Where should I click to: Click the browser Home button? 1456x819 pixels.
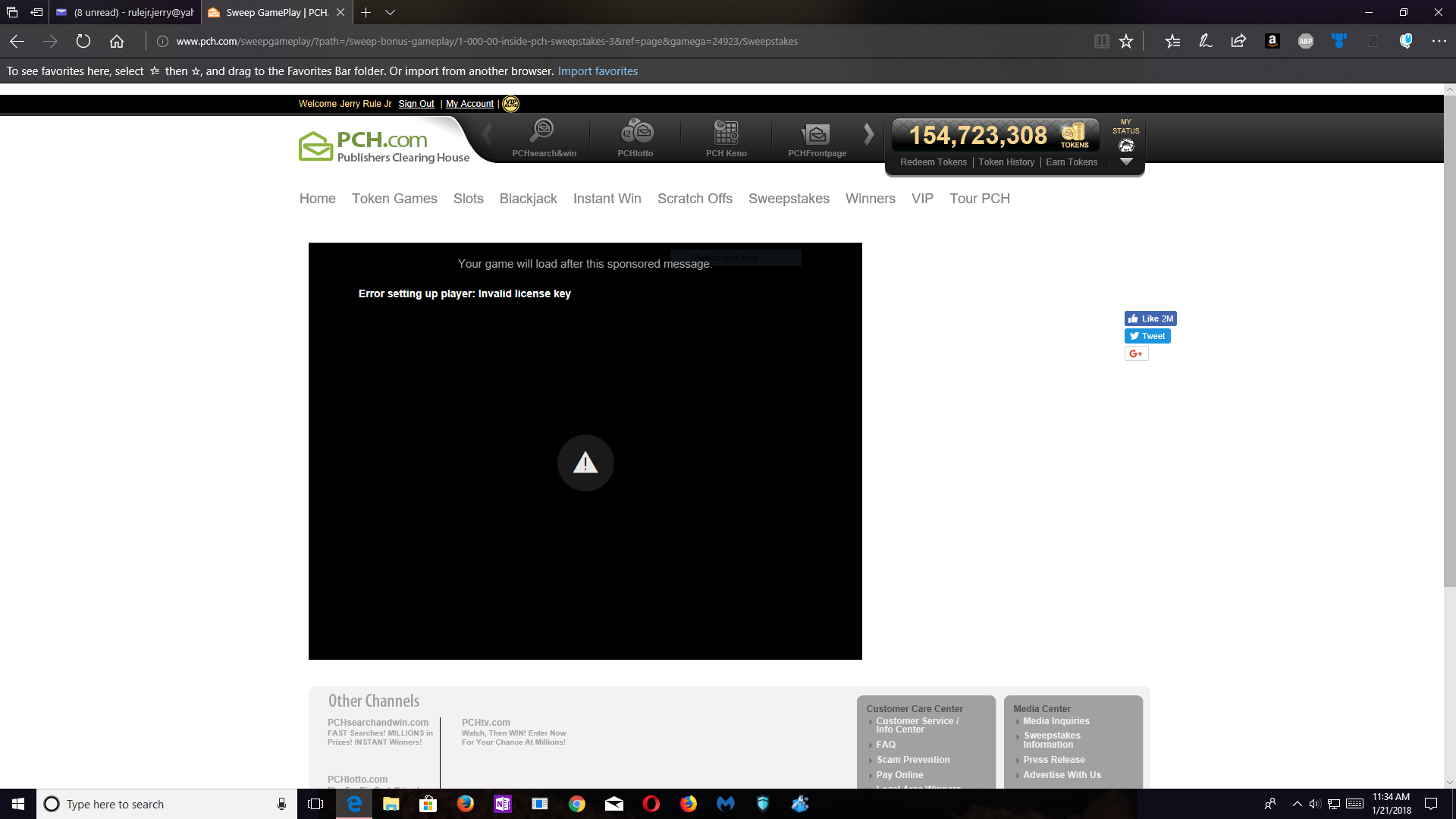coord(117,41)
